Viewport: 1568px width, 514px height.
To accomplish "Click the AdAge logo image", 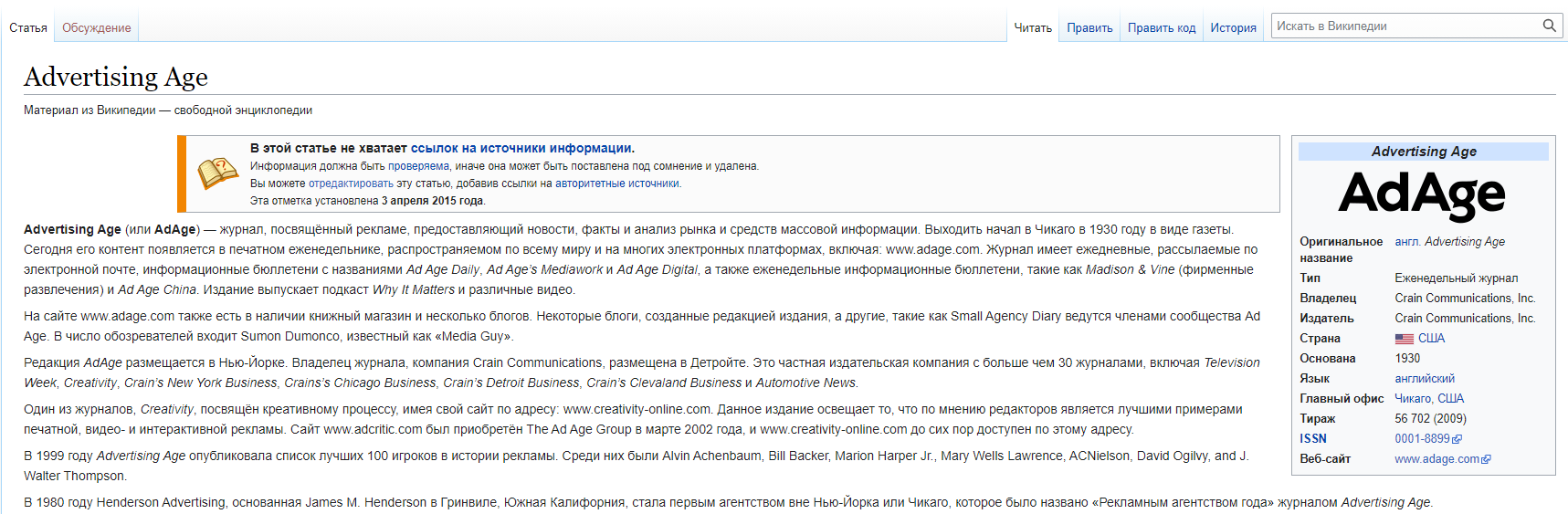I will click(x=1422, y=194).
